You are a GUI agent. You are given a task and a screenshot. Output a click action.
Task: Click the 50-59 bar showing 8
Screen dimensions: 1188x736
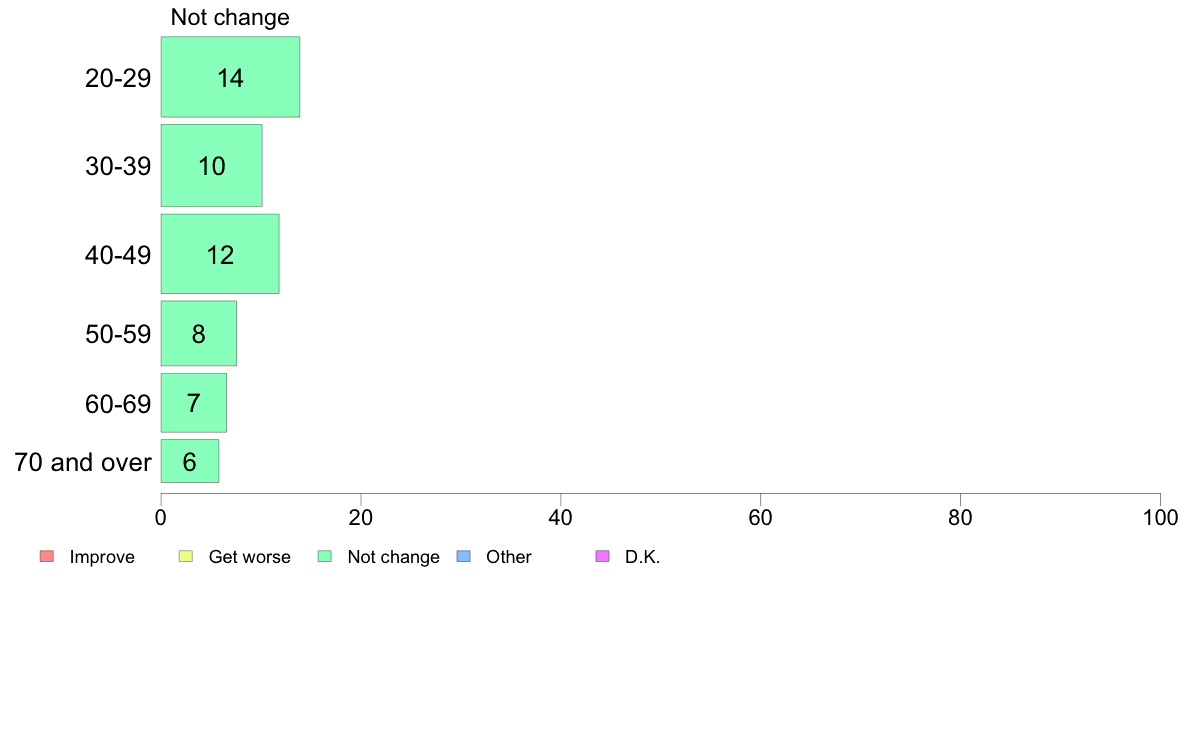tap(199, 334)
